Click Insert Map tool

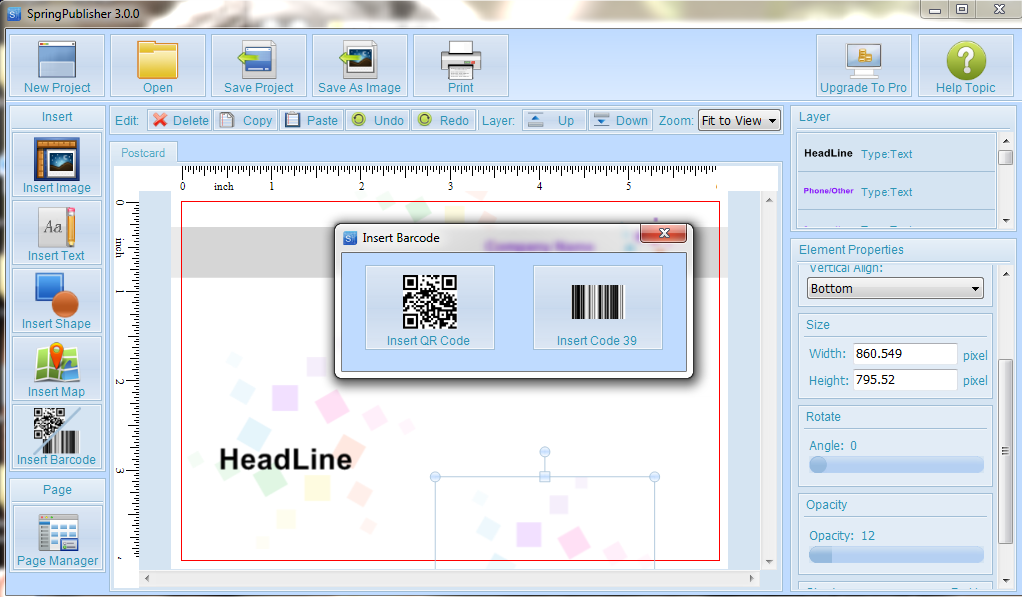tap(57, 369)
